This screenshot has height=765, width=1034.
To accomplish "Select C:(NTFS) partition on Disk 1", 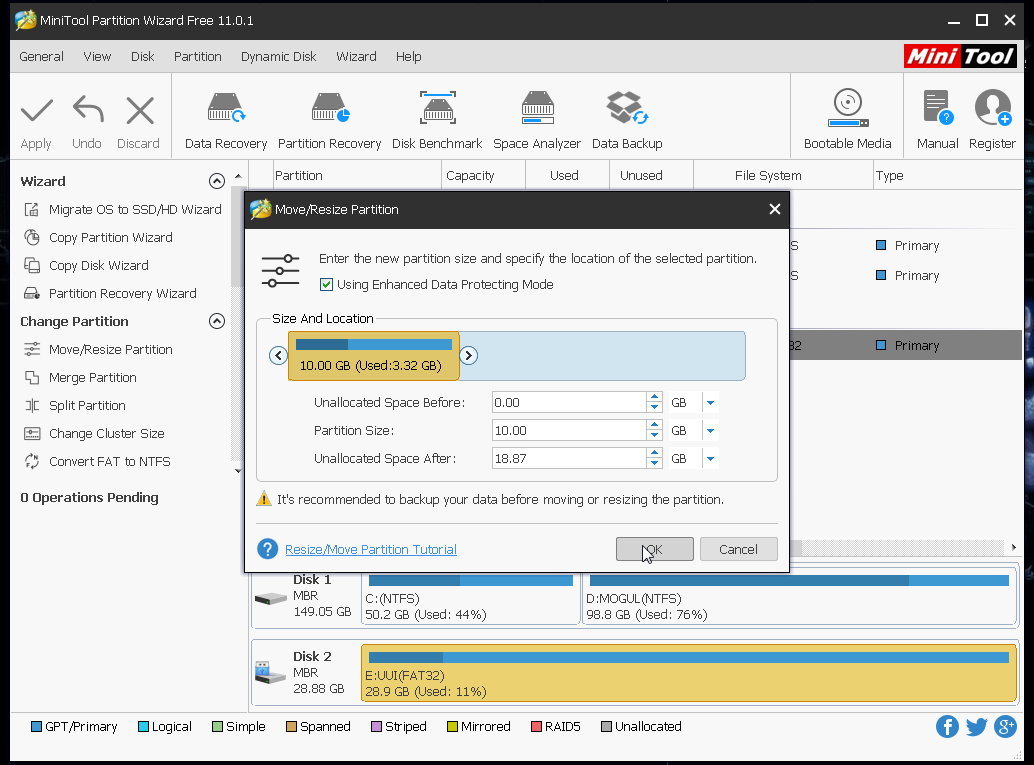I will (470, 598).
